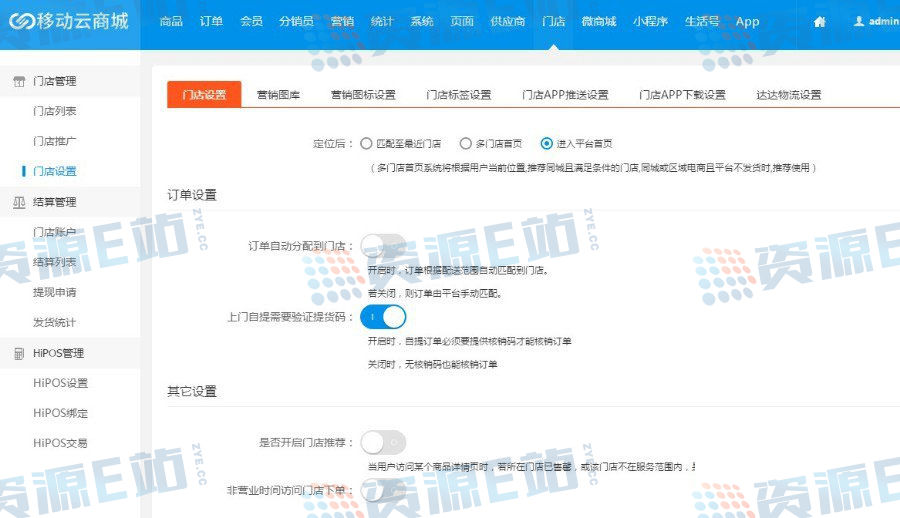Click the home icon in top bar
Viewport: 900px width, 518px height.
click(820, 22)
